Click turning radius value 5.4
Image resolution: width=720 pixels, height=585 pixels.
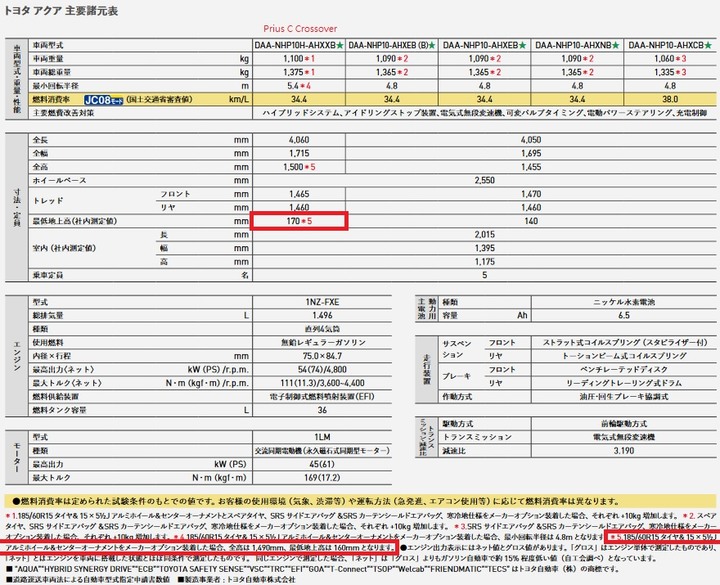coord(293,86)
